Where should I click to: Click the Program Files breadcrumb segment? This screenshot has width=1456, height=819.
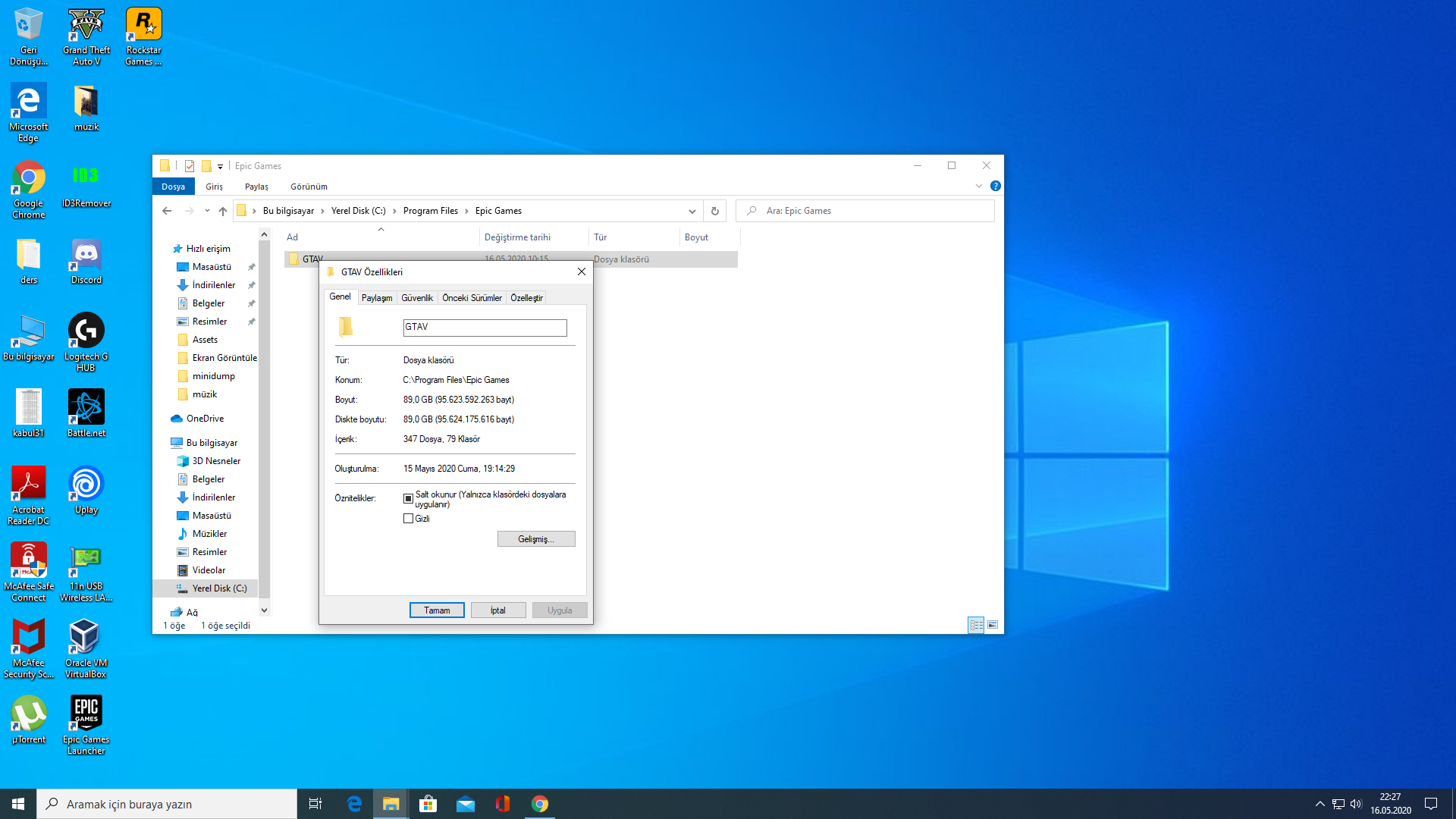coord(431,211)
